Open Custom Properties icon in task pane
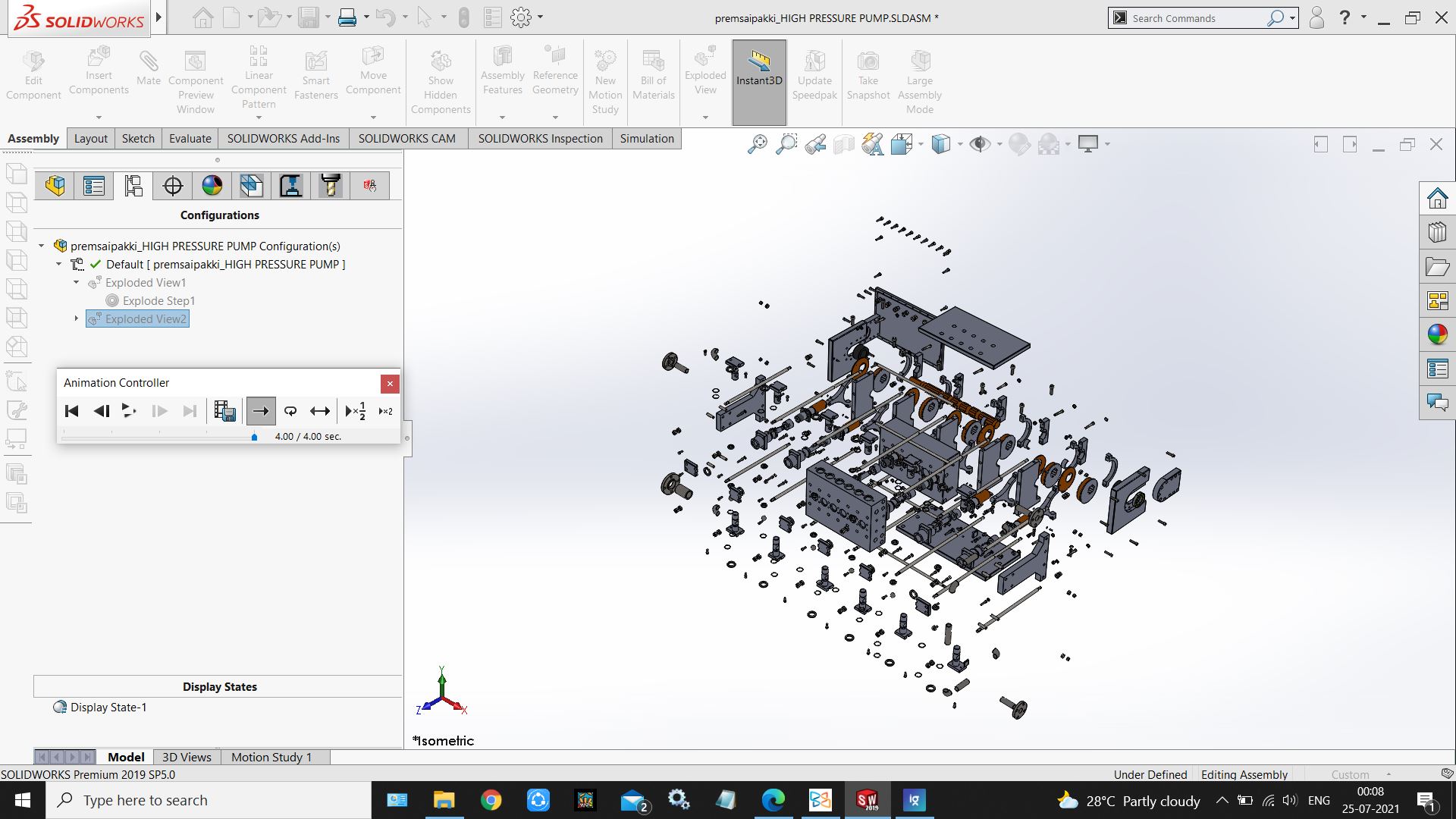Screen dimensions: 1456x819 (x=1437, y=369)
